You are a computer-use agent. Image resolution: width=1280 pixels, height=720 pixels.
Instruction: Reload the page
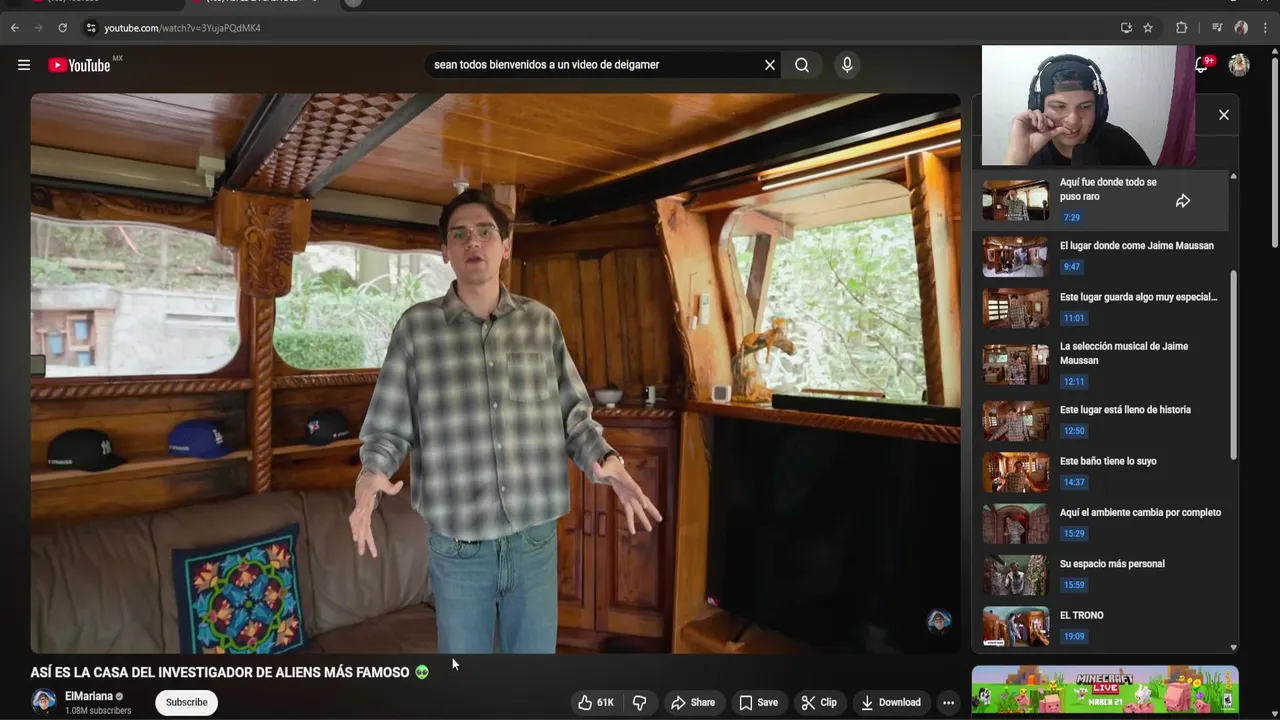pos(63,28)
